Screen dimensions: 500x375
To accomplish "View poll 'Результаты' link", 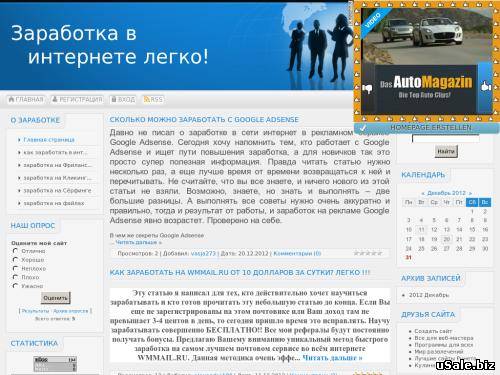I will (35, 311).
